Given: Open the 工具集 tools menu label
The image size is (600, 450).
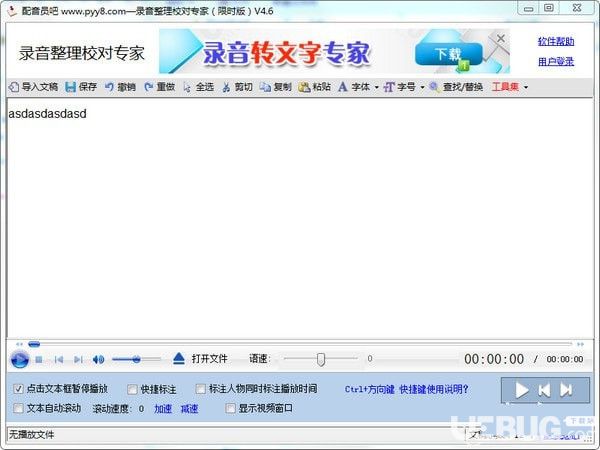Looking at the screenshot, I should [x=505, y=87].
